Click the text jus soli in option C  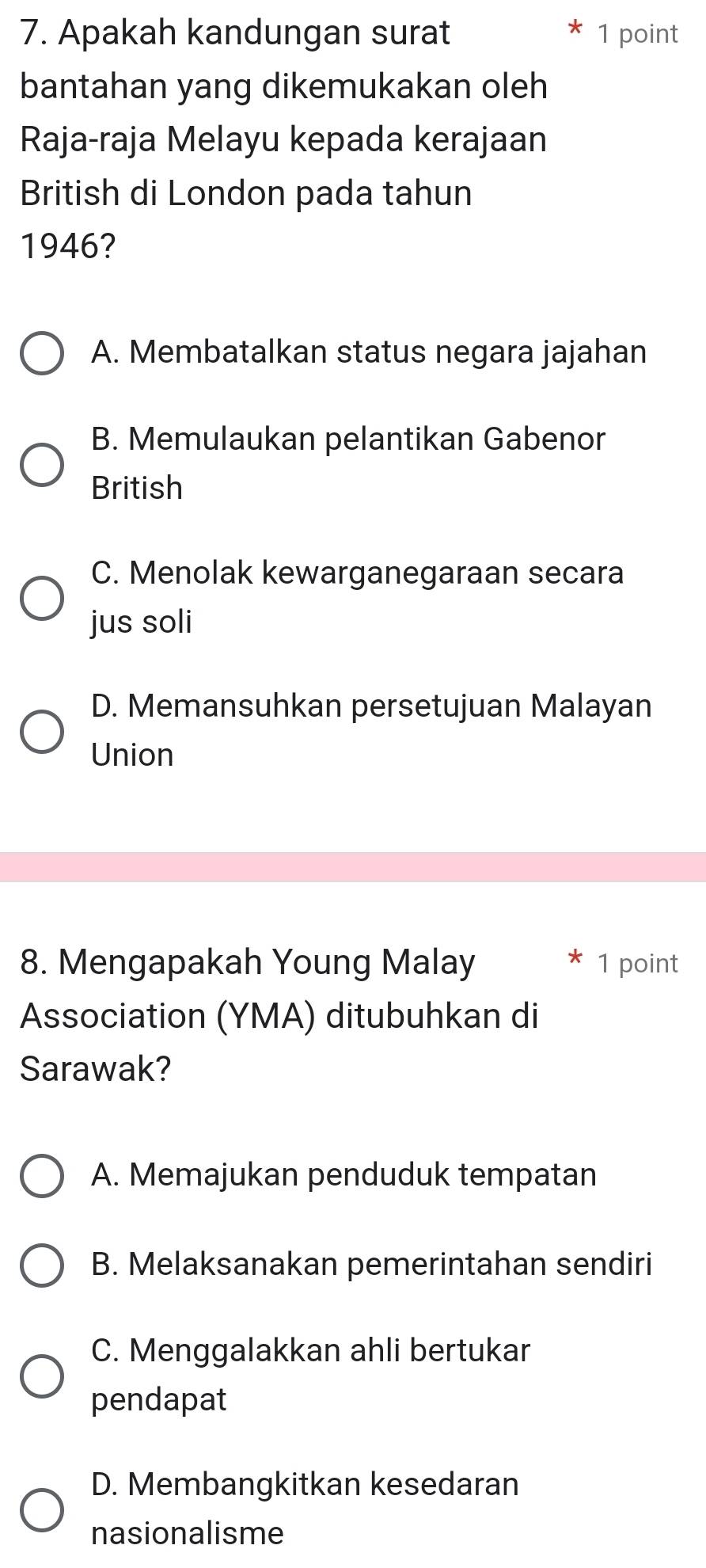(x=140, y=622)
